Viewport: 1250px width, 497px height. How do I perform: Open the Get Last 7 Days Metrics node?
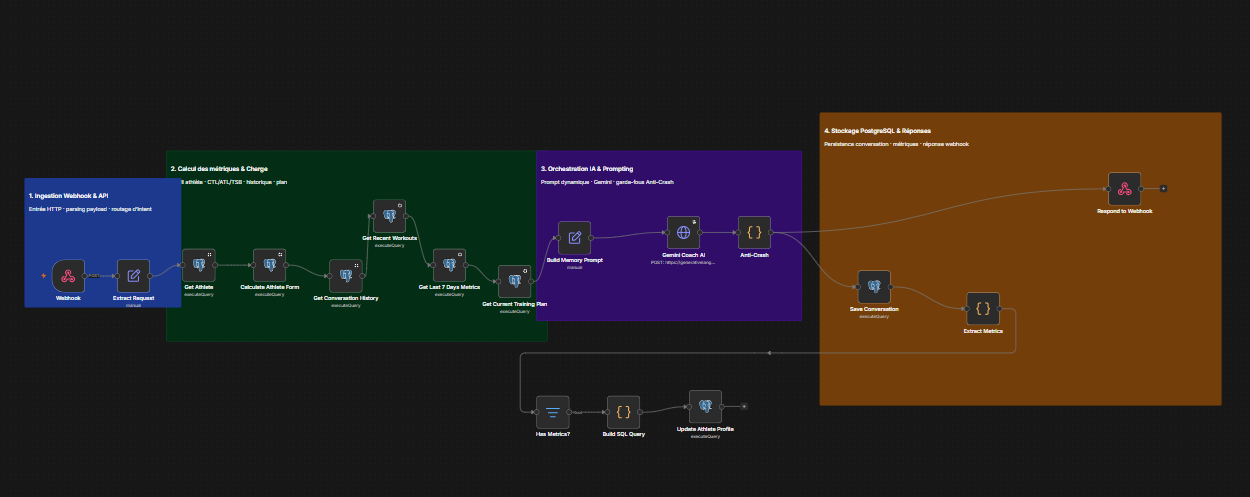pos(449,265)
